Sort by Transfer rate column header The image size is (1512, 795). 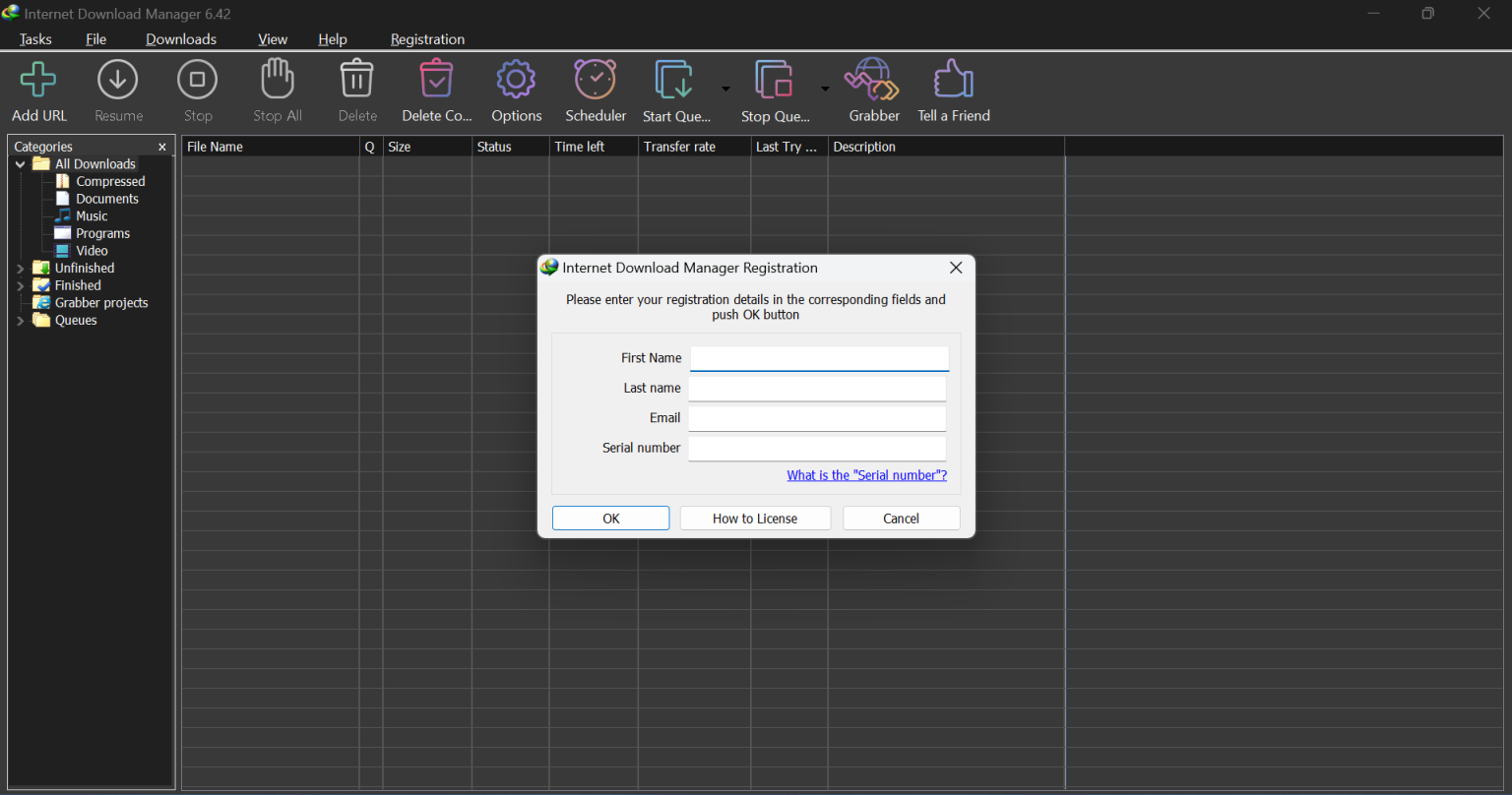[x=694, y=147]
